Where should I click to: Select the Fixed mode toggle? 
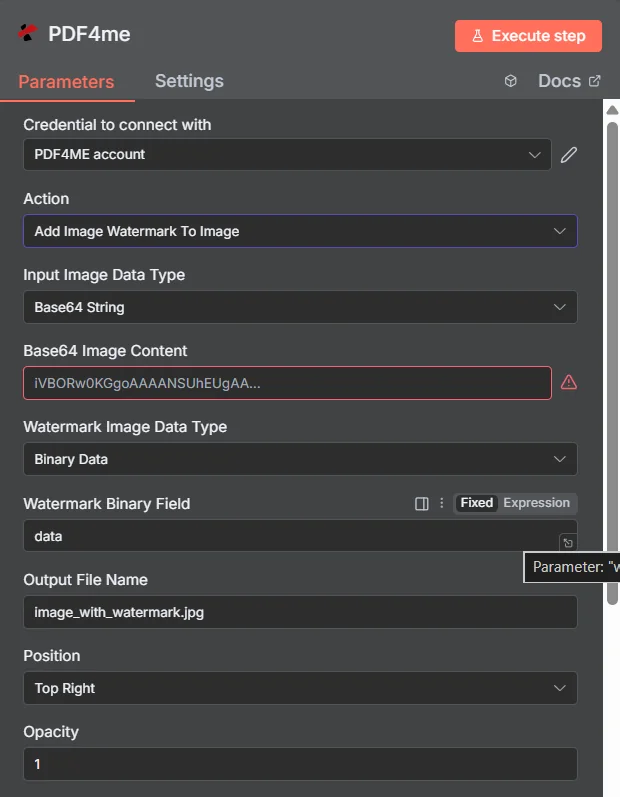point(476,503)
